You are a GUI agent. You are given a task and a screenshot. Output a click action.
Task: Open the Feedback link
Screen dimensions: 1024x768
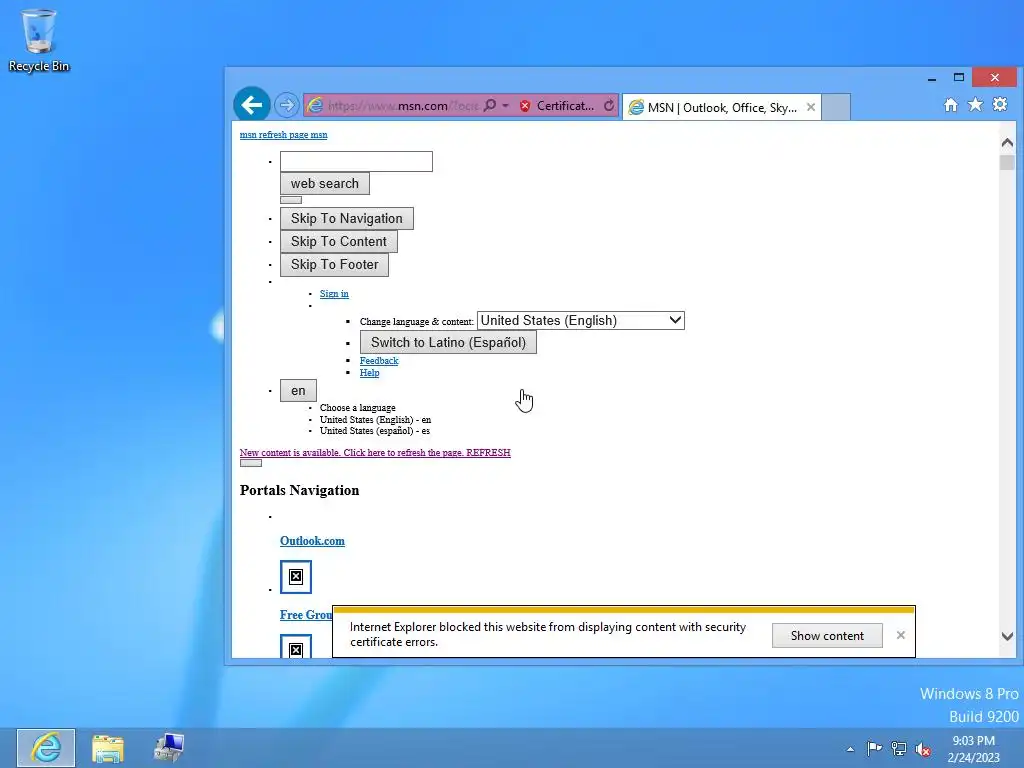(379, 360)
